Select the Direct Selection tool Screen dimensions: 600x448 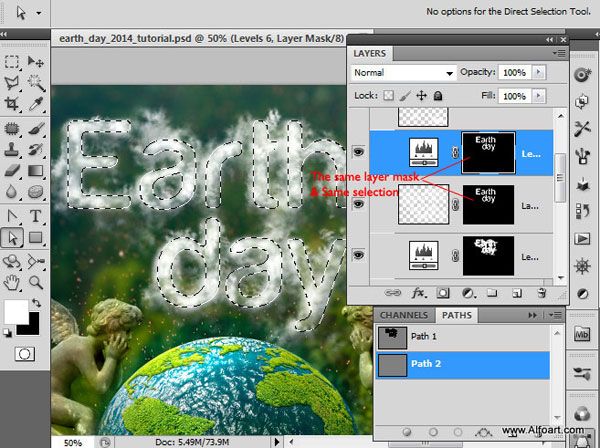point(12,238)
